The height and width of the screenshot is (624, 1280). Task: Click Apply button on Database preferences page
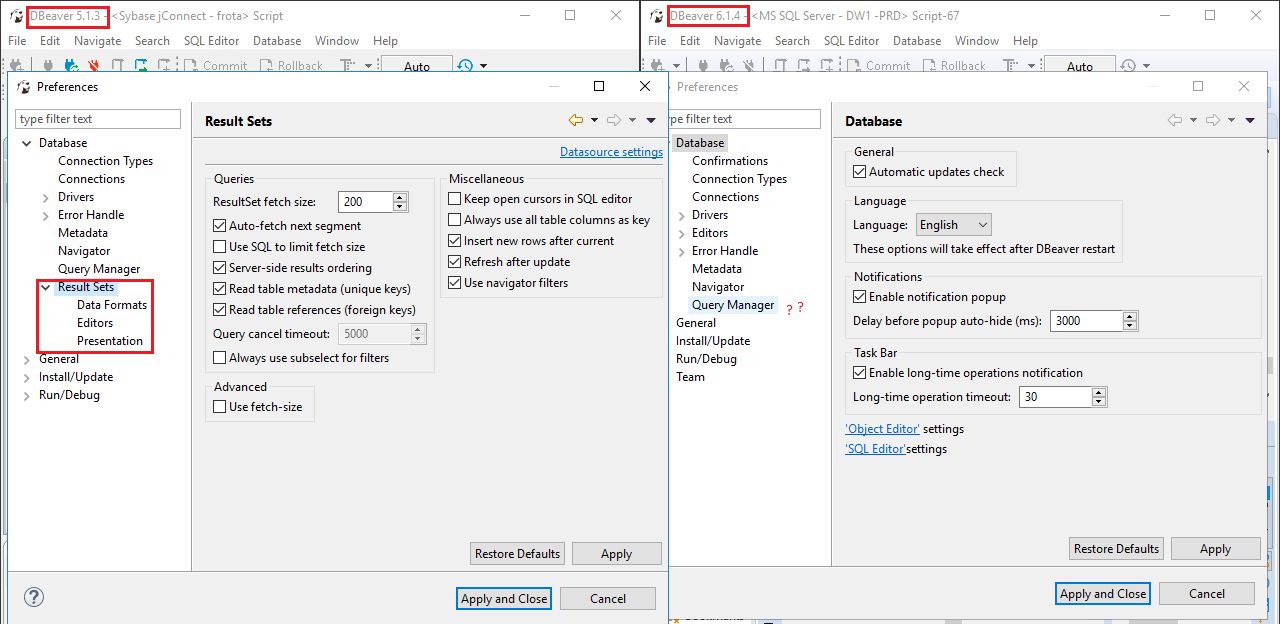coord(1215,549)
